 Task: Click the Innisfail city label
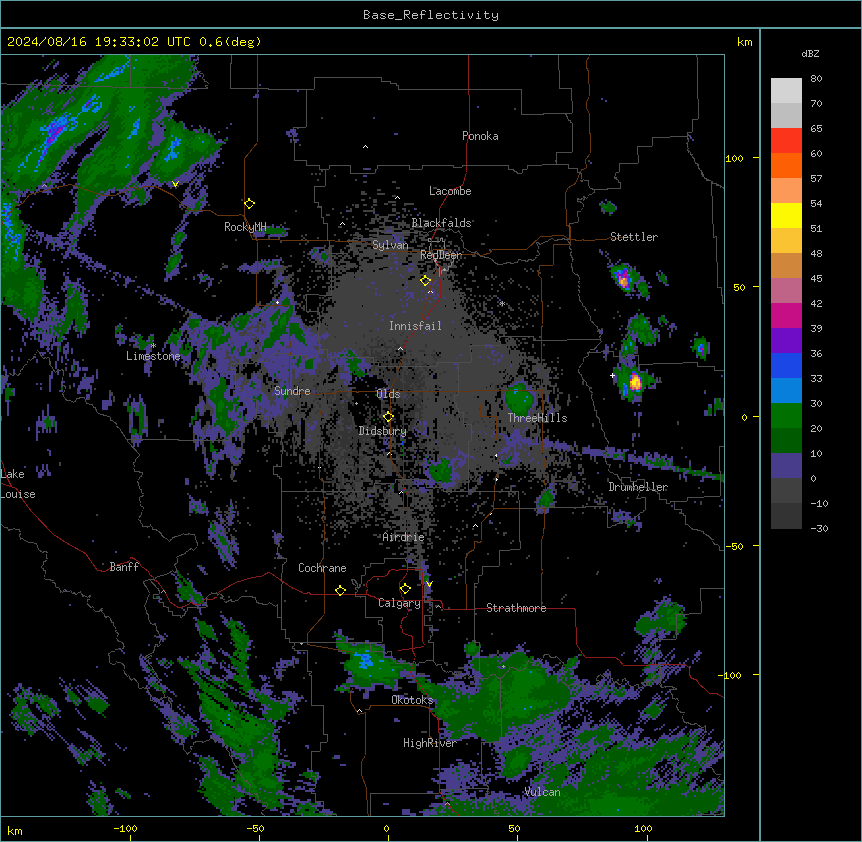[x=415, y=326]
